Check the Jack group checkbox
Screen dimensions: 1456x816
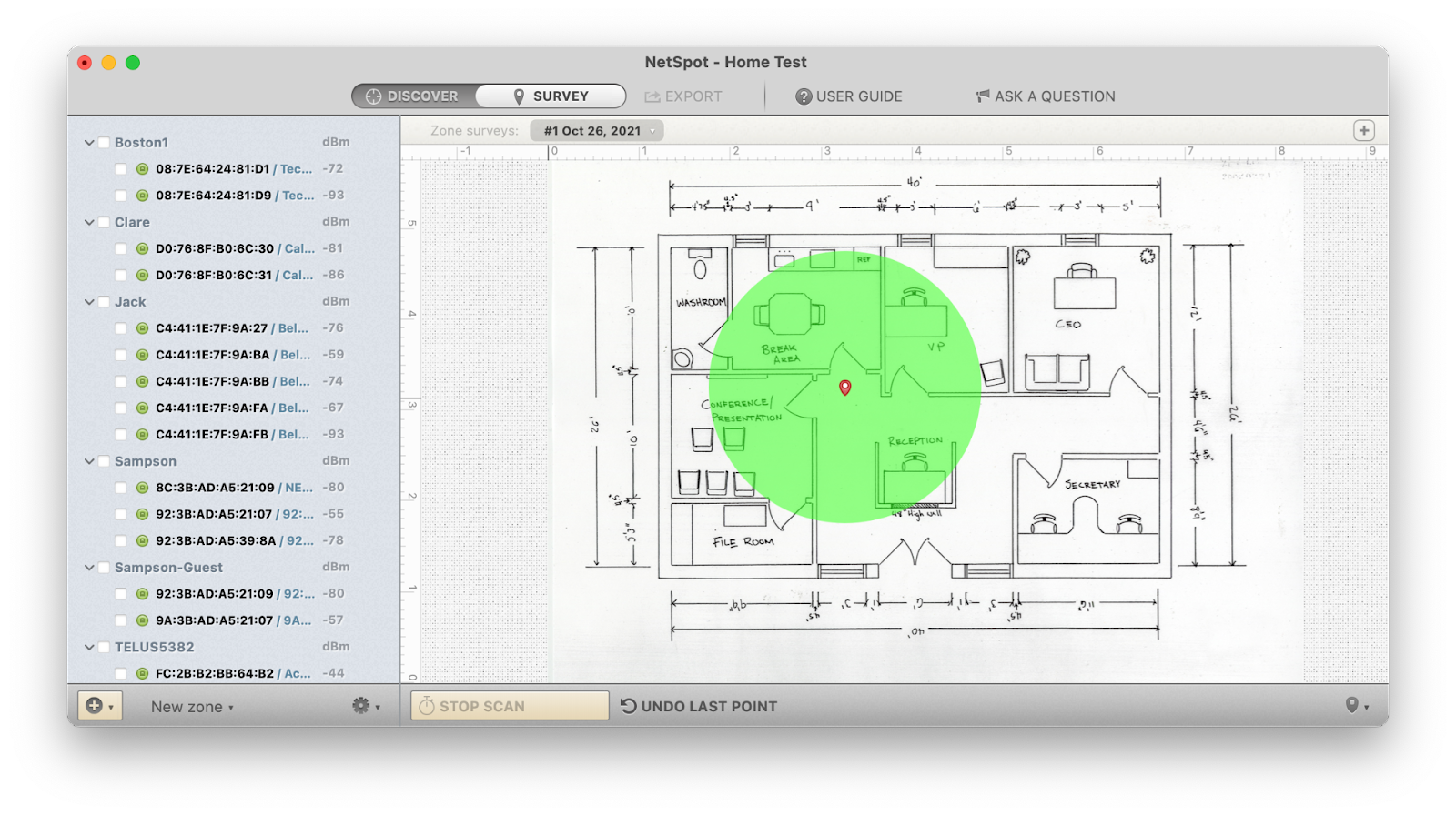(105, 302)
